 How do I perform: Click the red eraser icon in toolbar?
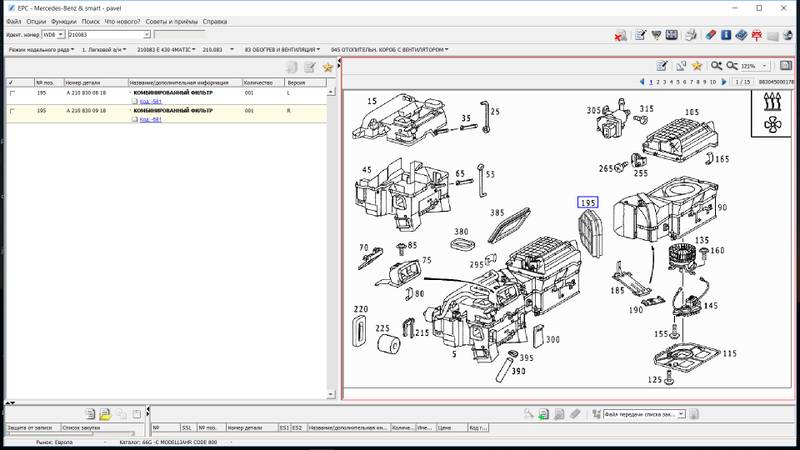pos(710,35)
